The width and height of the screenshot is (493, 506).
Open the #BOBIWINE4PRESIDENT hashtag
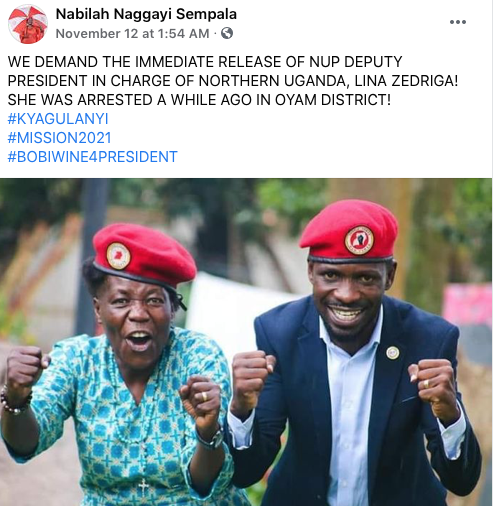click(92, 157)
